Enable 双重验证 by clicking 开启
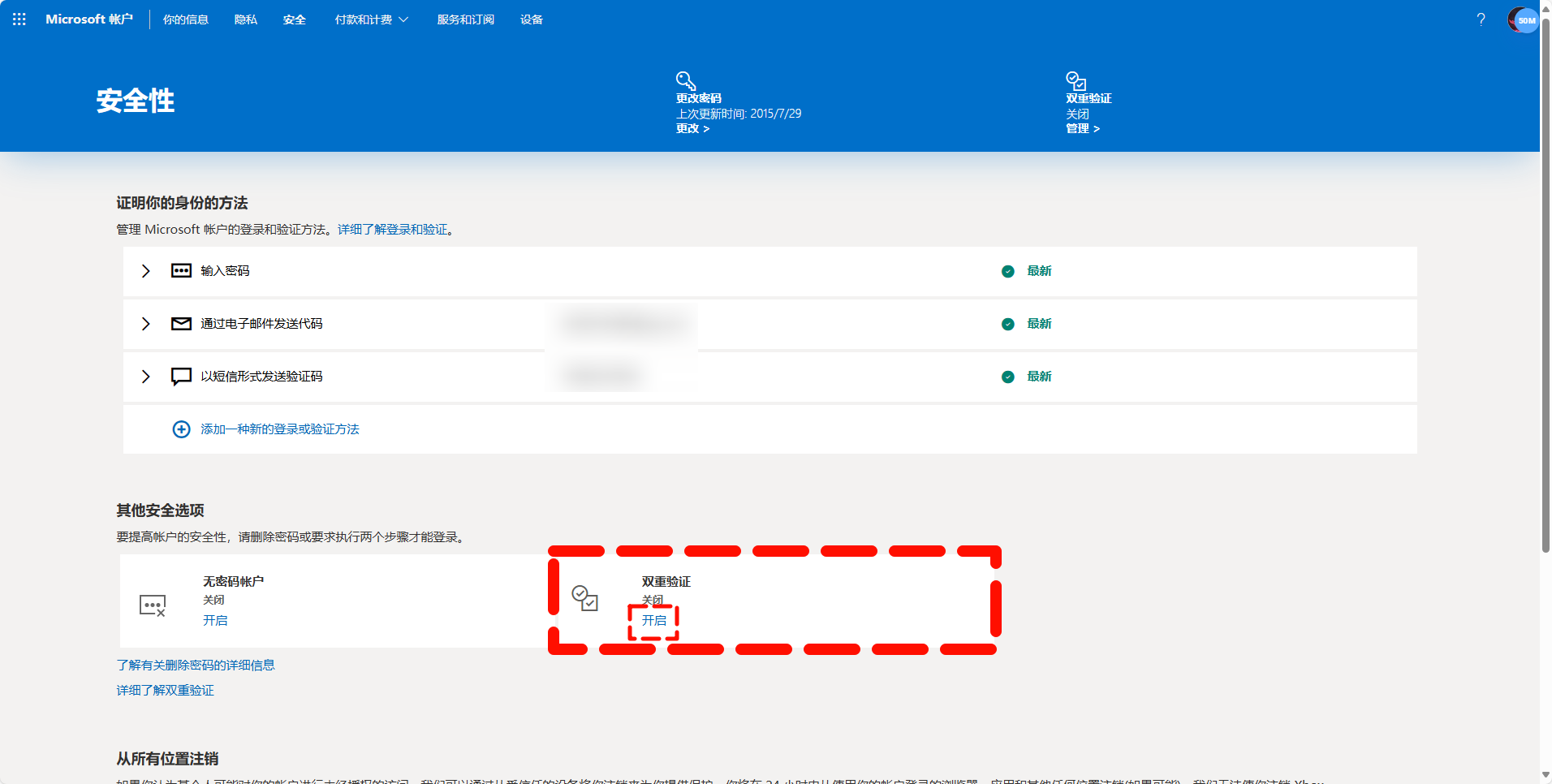This screenshot has width=1552, height=784. pos(653,621)
